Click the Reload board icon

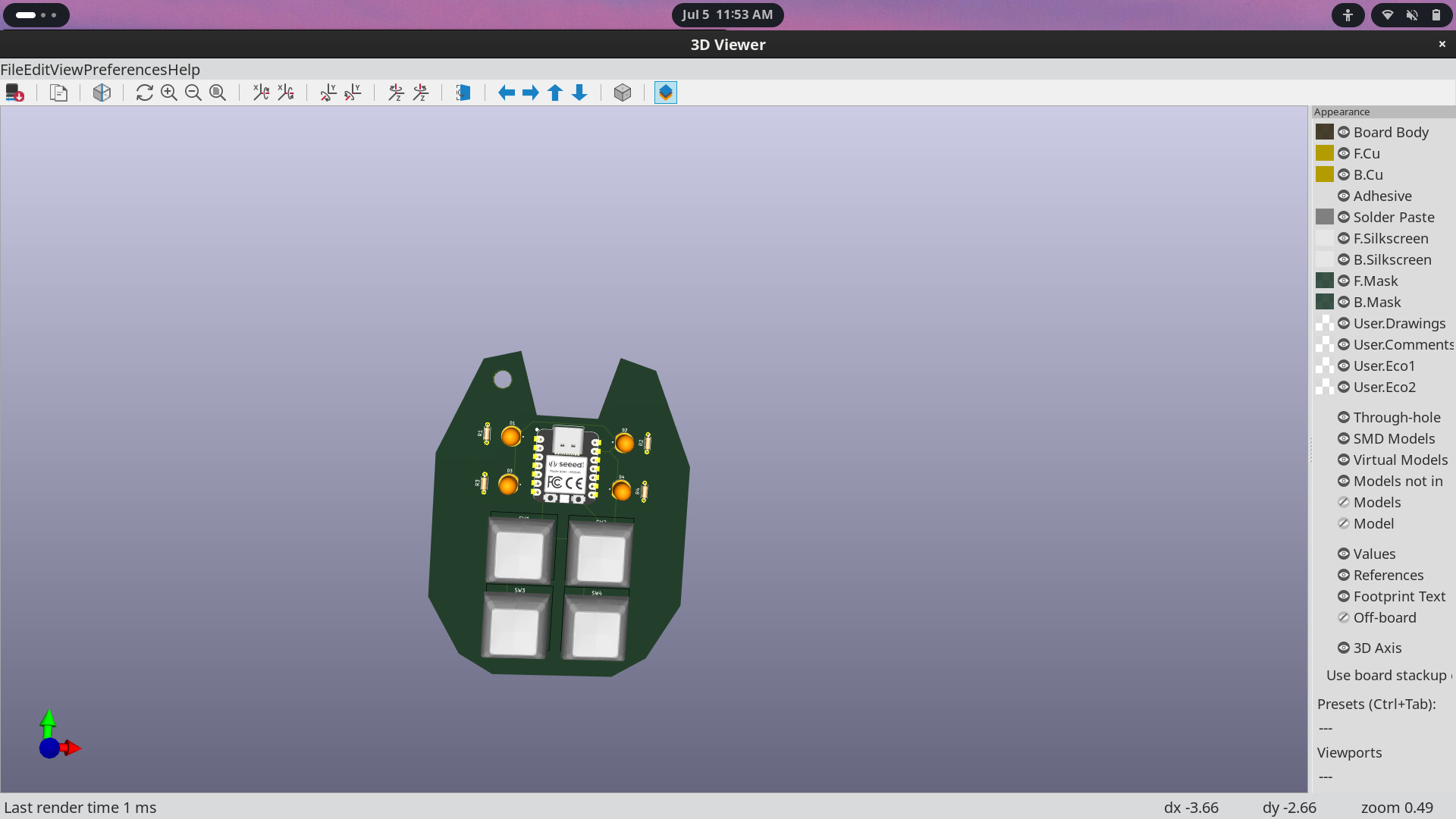(x=14, y=93)
